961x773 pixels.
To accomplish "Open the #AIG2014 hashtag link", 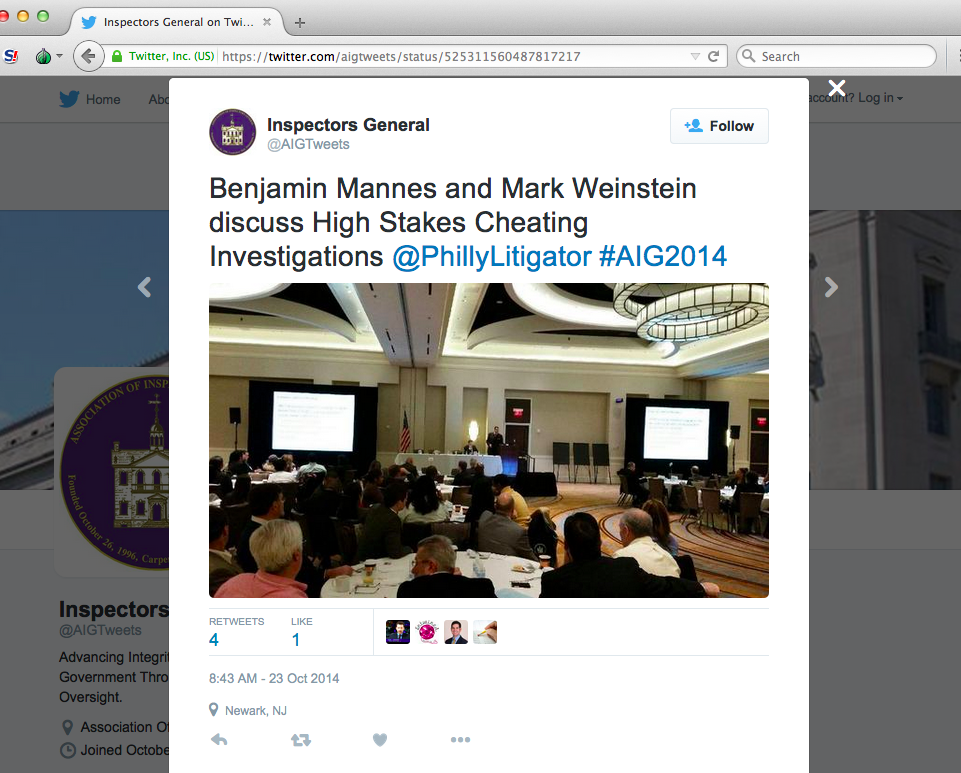I will coord(662,257).
